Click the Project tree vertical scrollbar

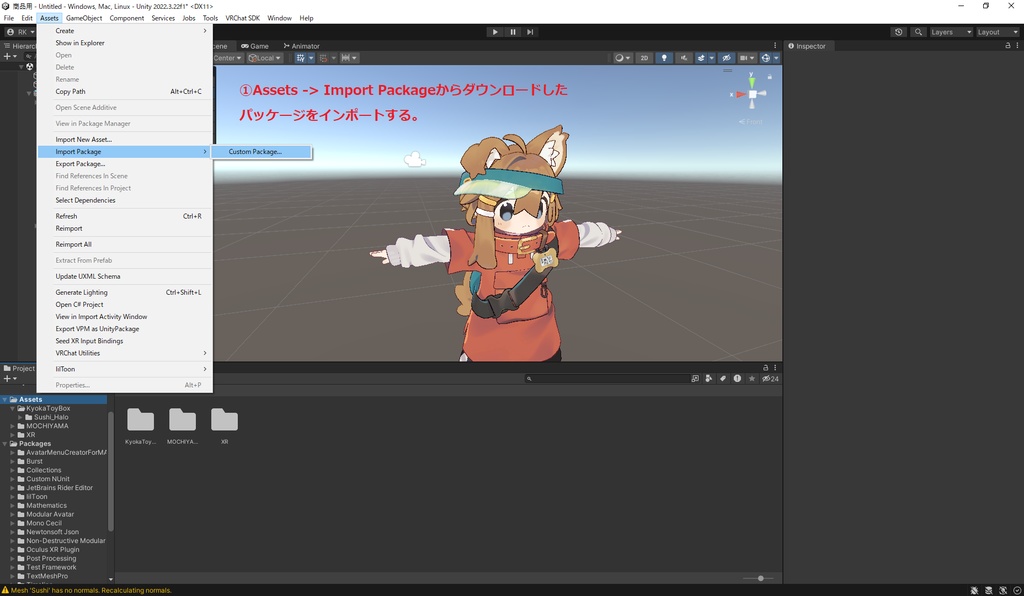[110, 470]
